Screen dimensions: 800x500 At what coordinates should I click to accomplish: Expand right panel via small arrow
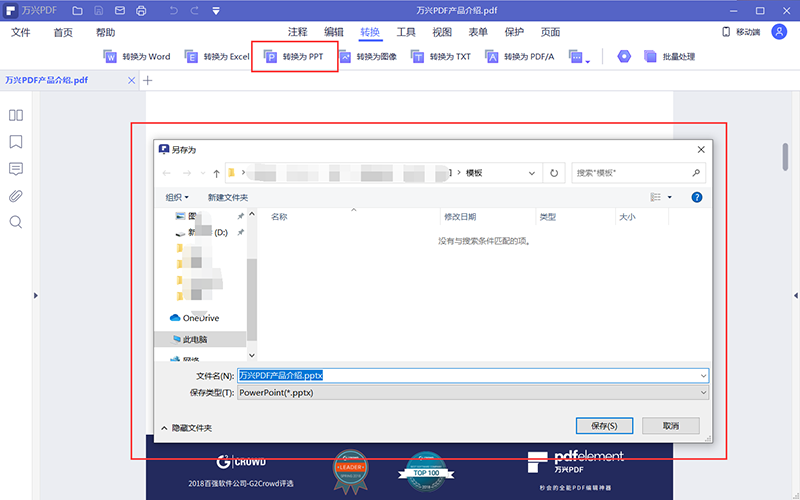coord(796,295)
